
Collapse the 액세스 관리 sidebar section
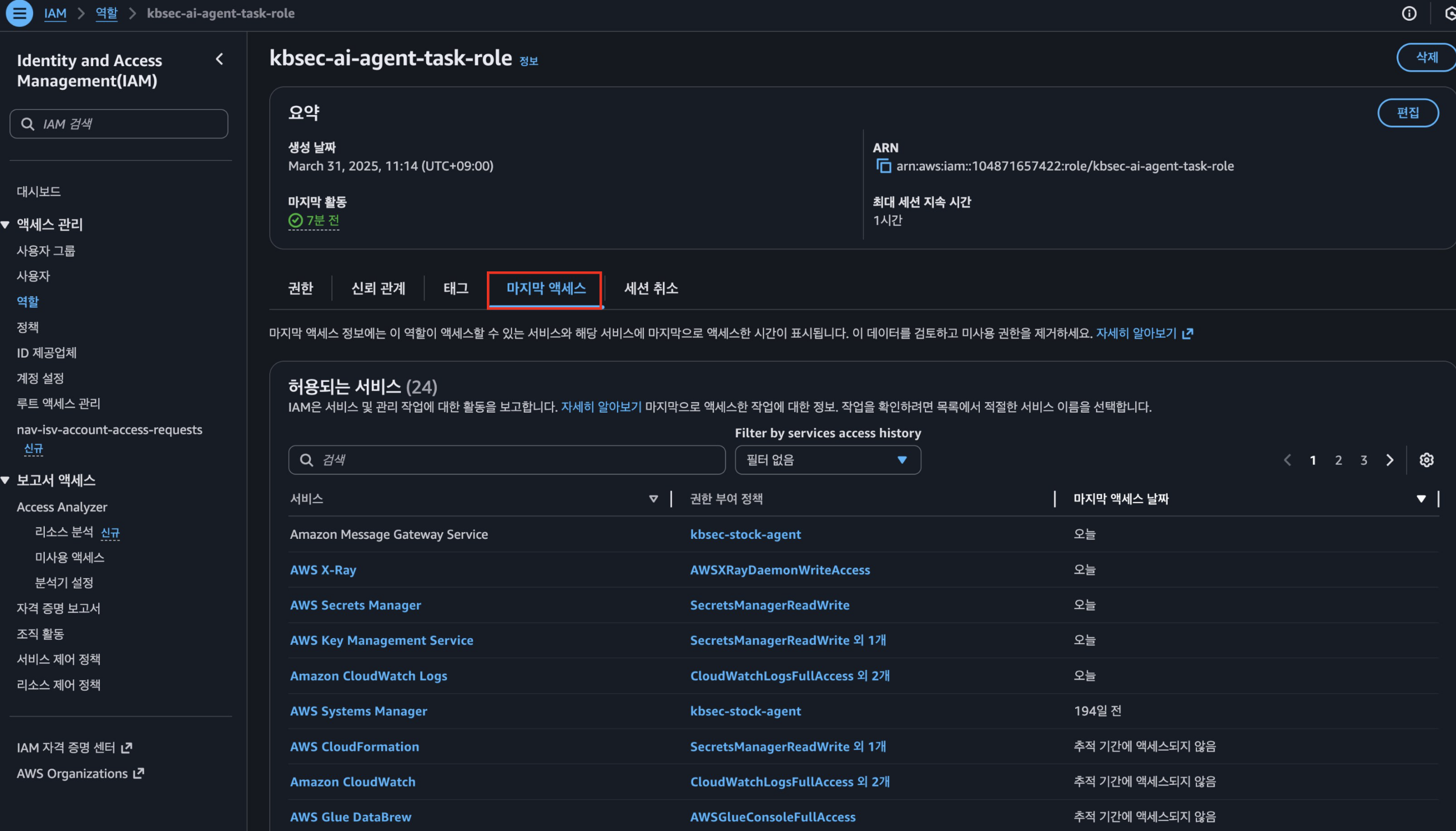click(x=6, y=225)
